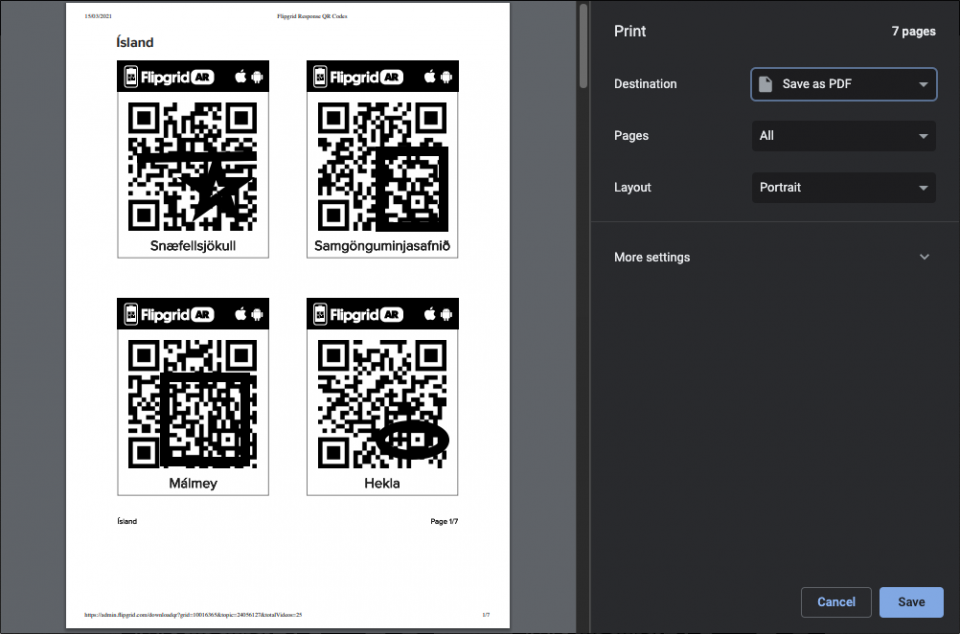Click the Ísland footer text above Page 1/7
Image resolution: width=960 pixels, height=634 pixels.
(127, 521)
